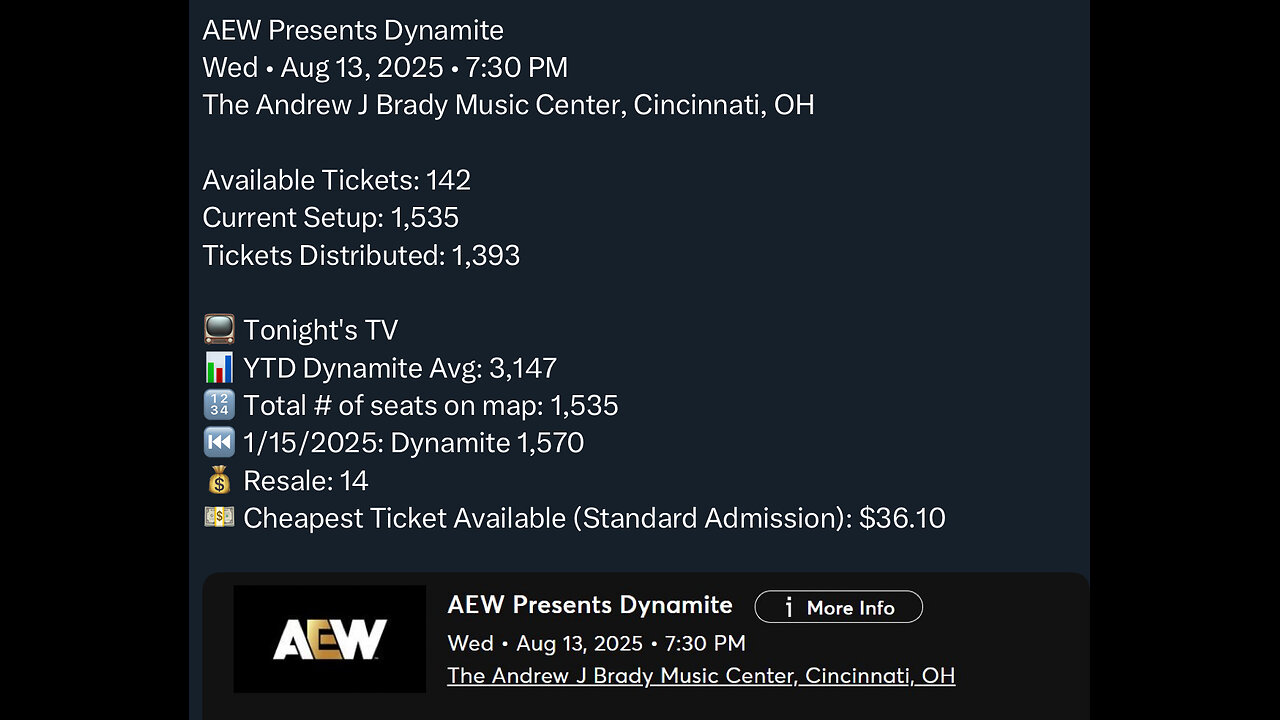Click the Available Tickets: 142 line
Screen dimensions: 1280x720
point(336,180)
